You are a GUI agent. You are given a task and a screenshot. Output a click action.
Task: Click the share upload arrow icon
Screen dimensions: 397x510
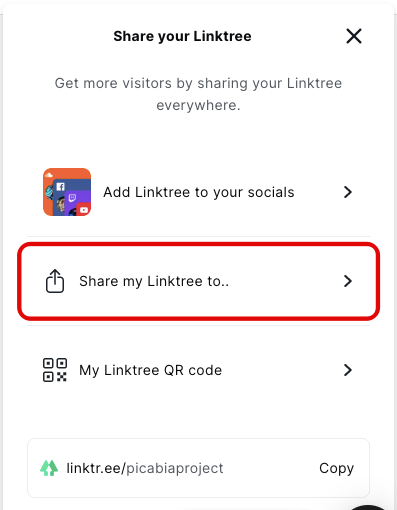click(55, 281)
